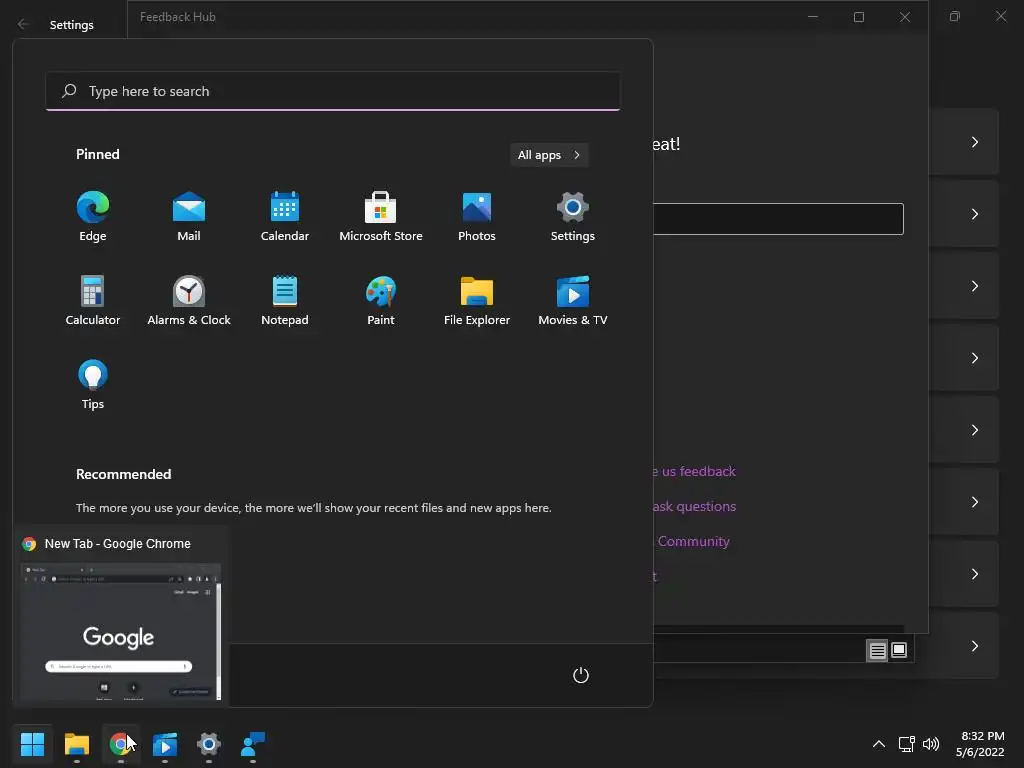Screen dimensions: 1024x768
Task: Open Feedback Hub from the taskbar
Action: coord(253,744)
